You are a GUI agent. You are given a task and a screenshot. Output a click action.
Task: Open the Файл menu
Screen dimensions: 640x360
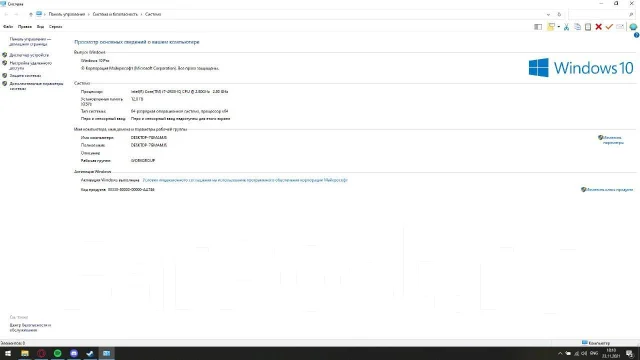point(8,27)
